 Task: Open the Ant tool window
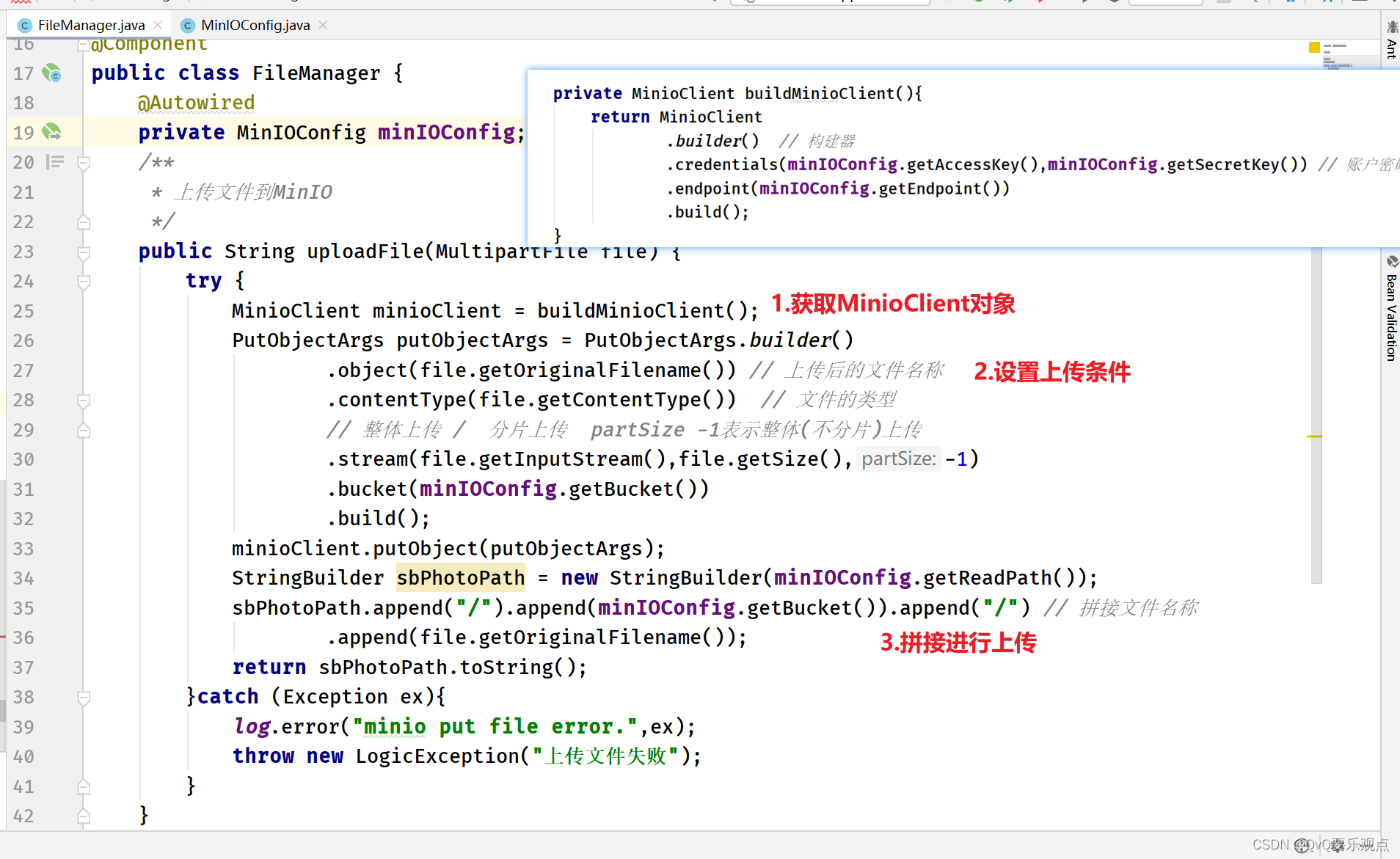pos(1391,40)
